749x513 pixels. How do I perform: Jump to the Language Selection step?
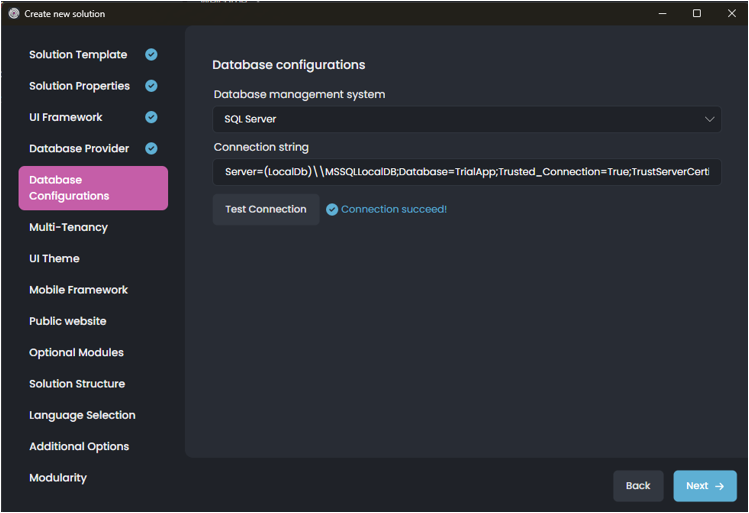point(82,415)
